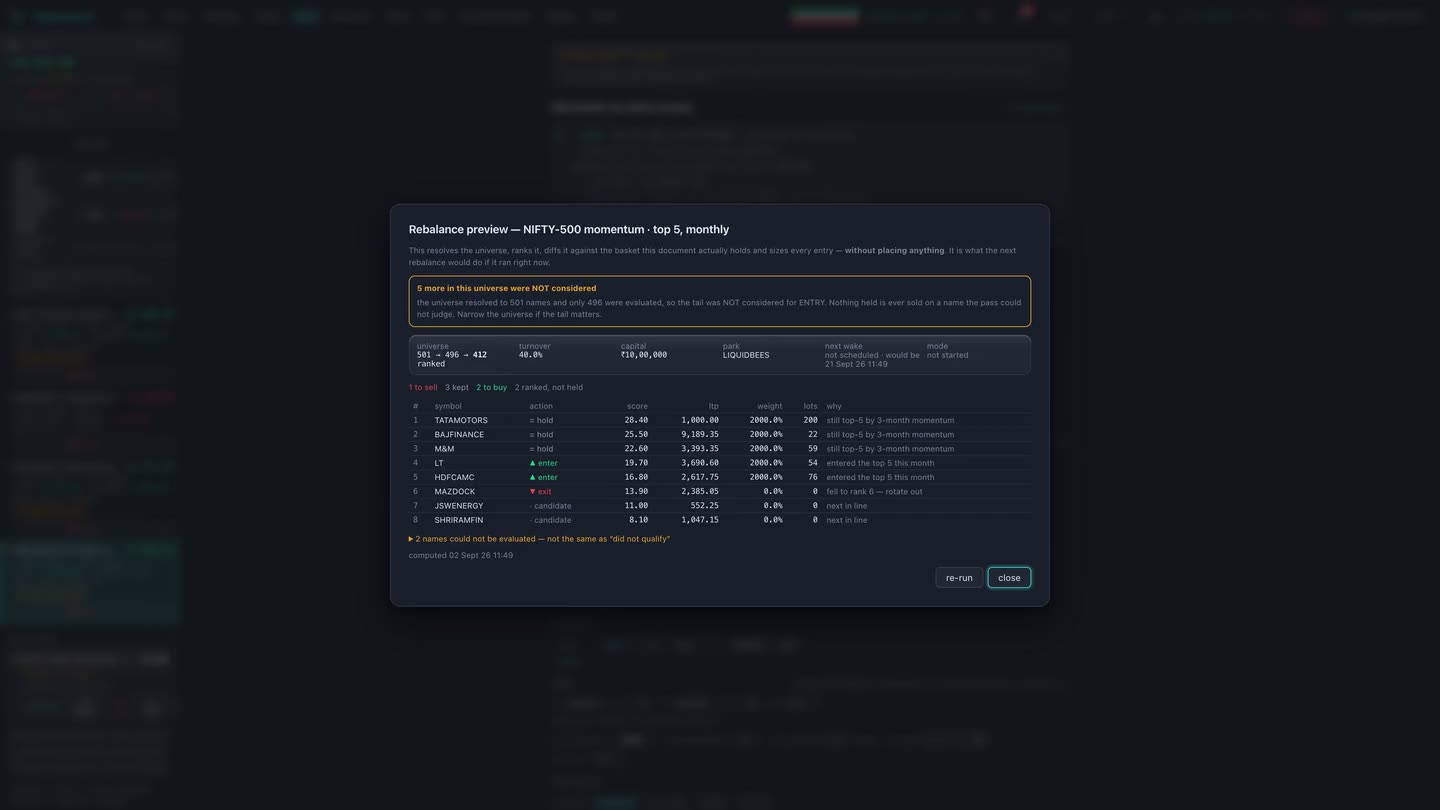
Task: Click the lots value 76 for HDFCAMC
Action: (813, 477)
